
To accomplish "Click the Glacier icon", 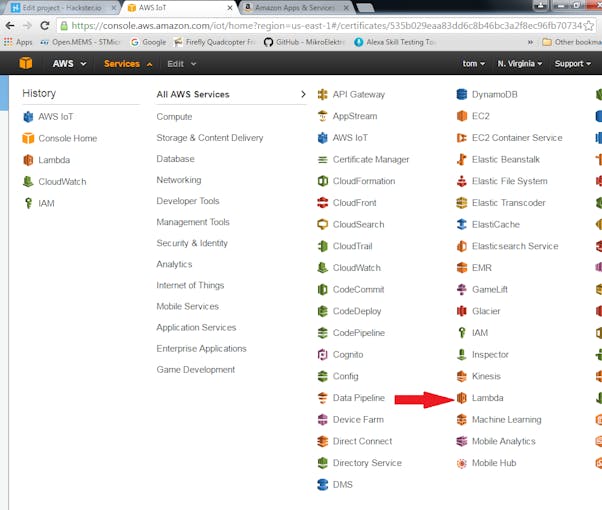I will (x=462, y=311).
